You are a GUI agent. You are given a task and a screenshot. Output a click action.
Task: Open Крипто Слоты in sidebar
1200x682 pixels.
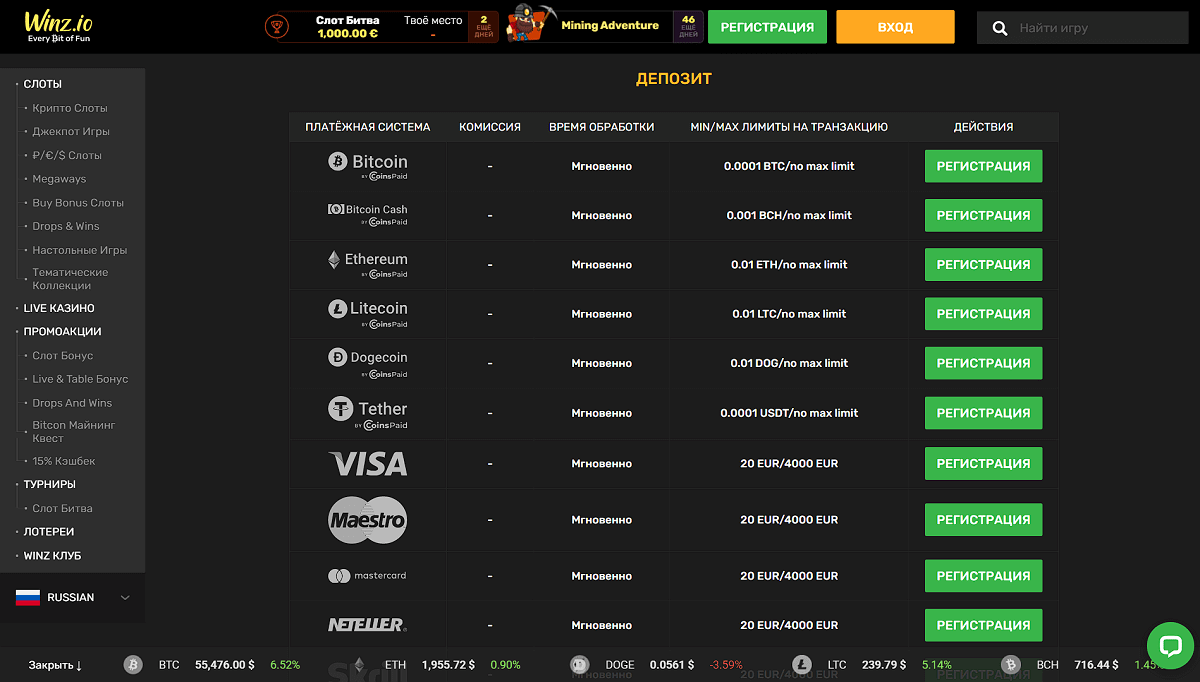tap(70, 108)
